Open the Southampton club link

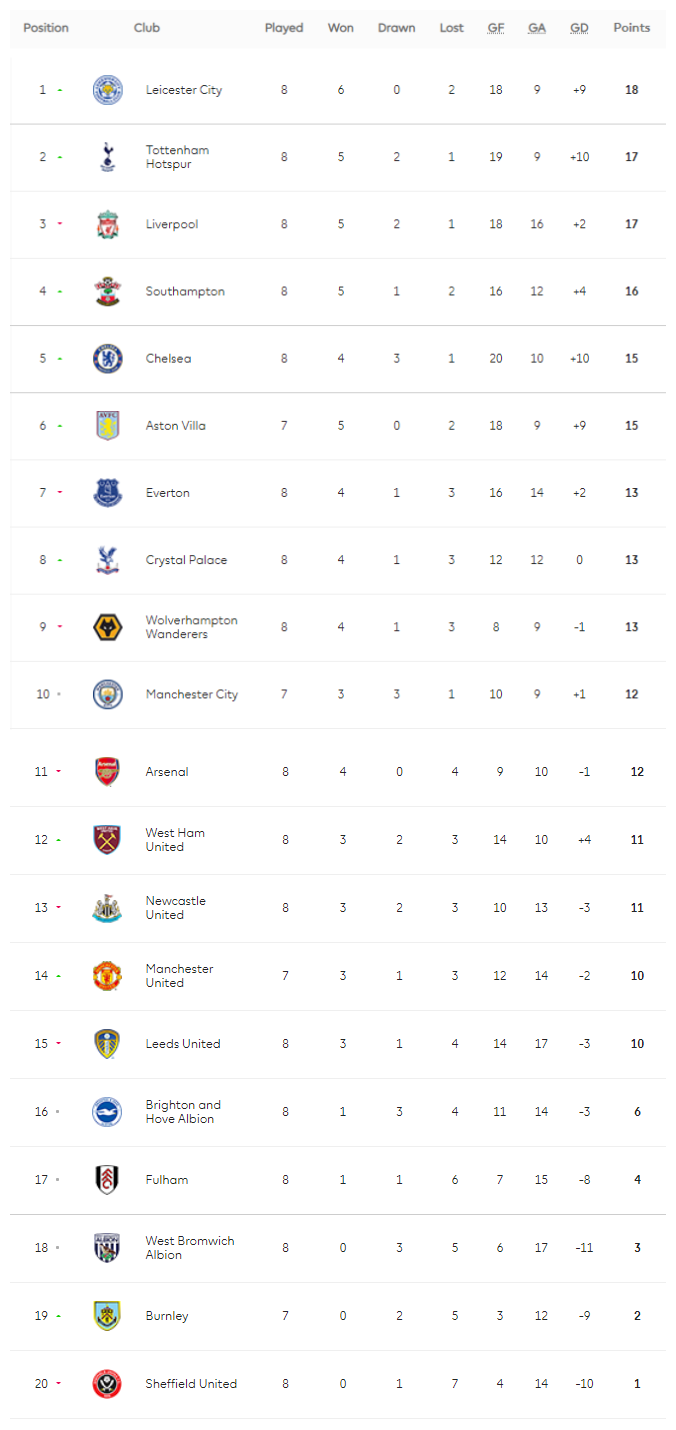(x=185, y=291)
